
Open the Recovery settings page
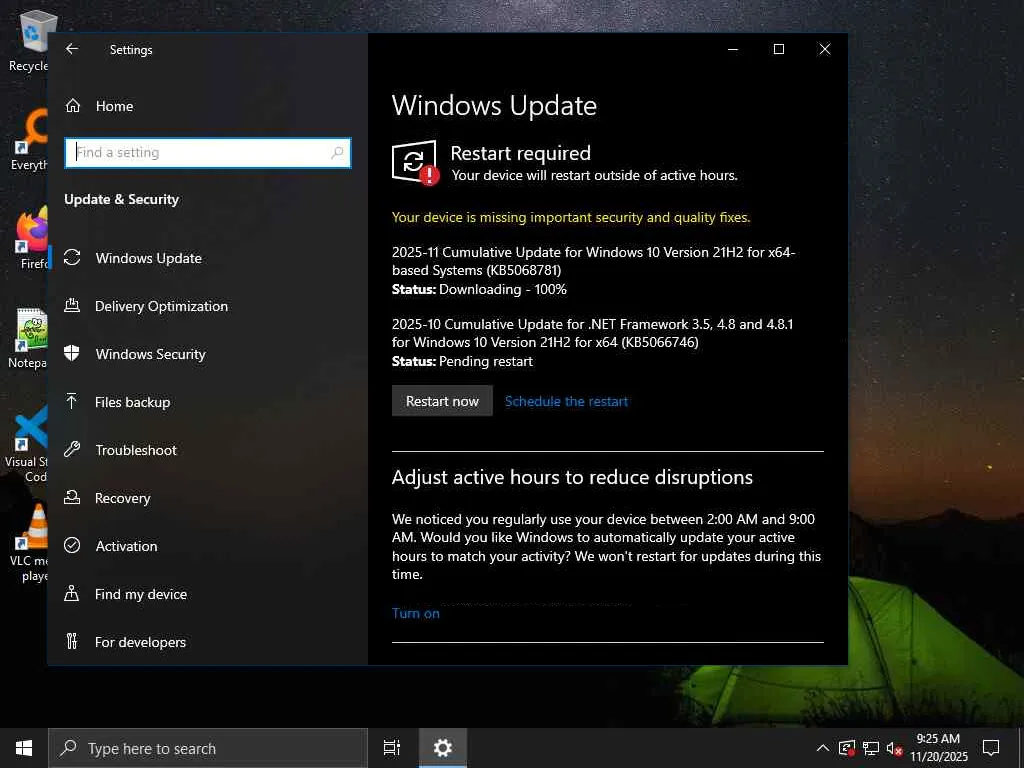[x=123, y=498]
